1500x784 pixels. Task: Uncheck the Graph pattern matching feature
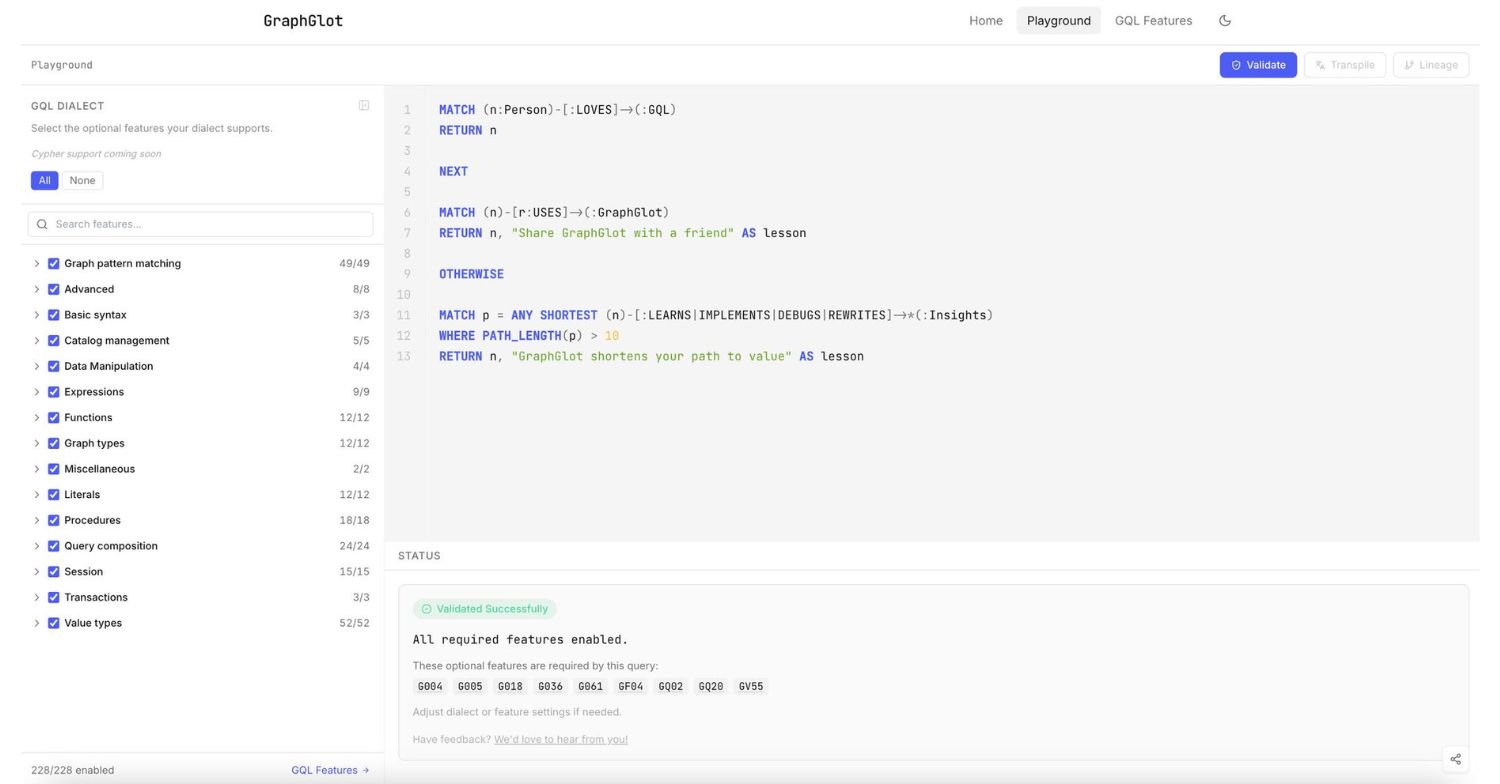[54, 263]
